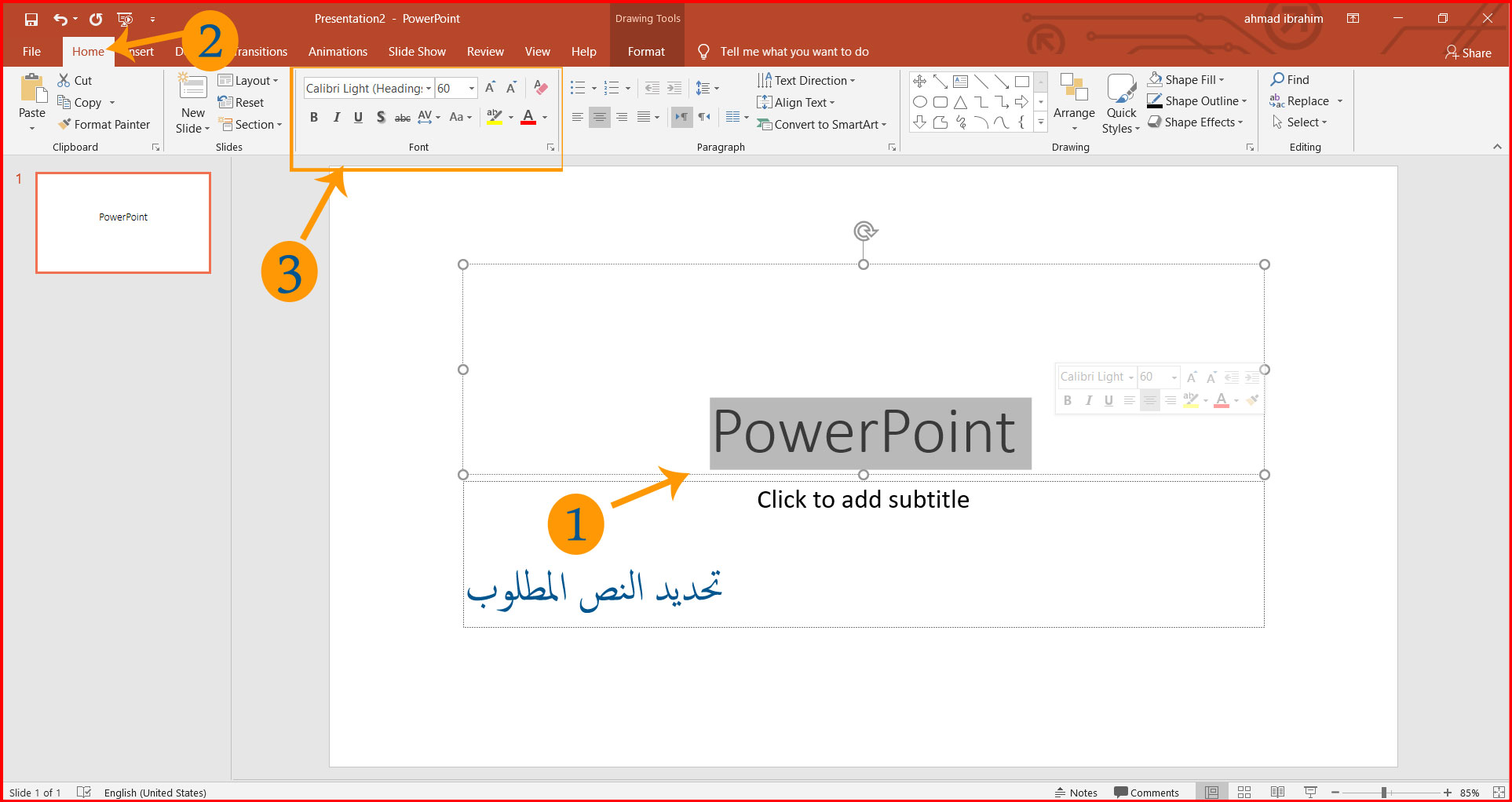Apply strikethrough formatting
This screenshot has width=1512, height=802.
click(403, 117)
